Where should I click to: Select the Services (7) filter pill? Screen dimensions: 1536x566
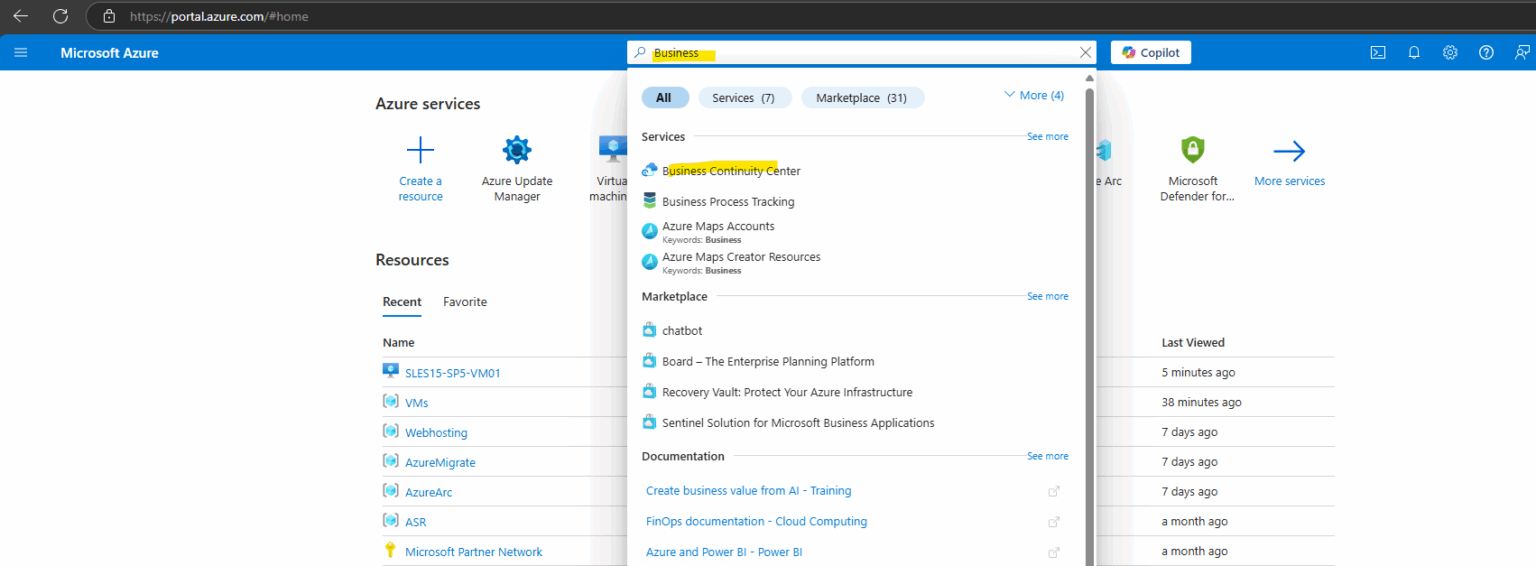tap(744, 98)
